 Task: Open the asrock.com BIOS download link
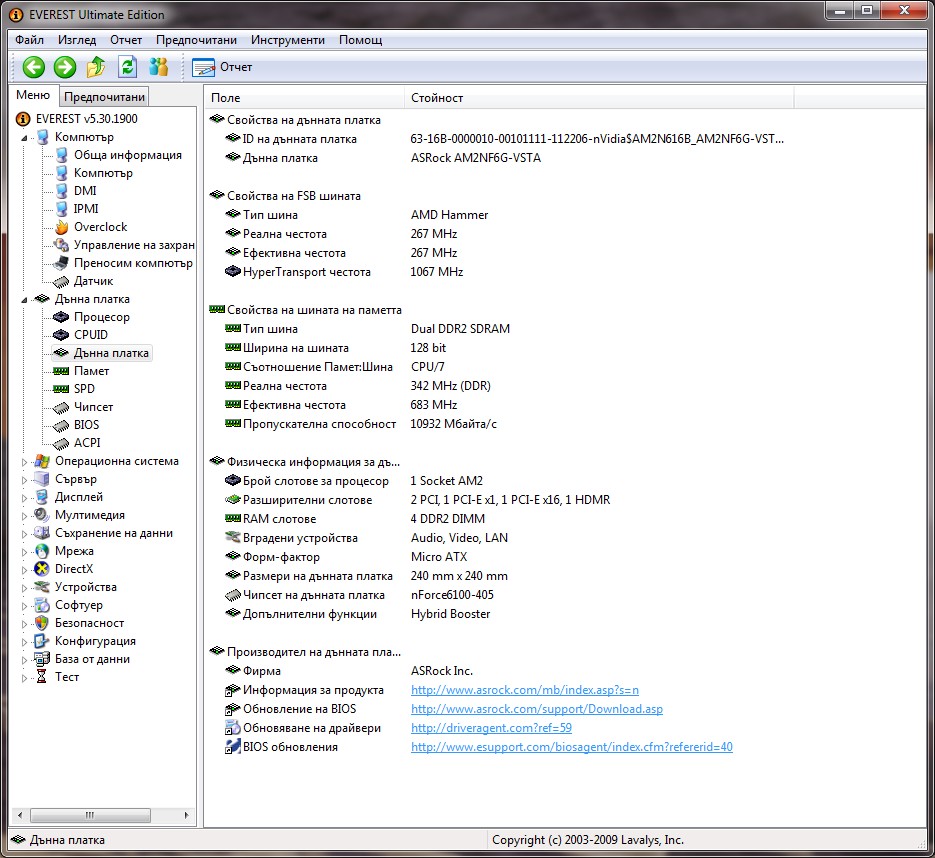point(537,709)
